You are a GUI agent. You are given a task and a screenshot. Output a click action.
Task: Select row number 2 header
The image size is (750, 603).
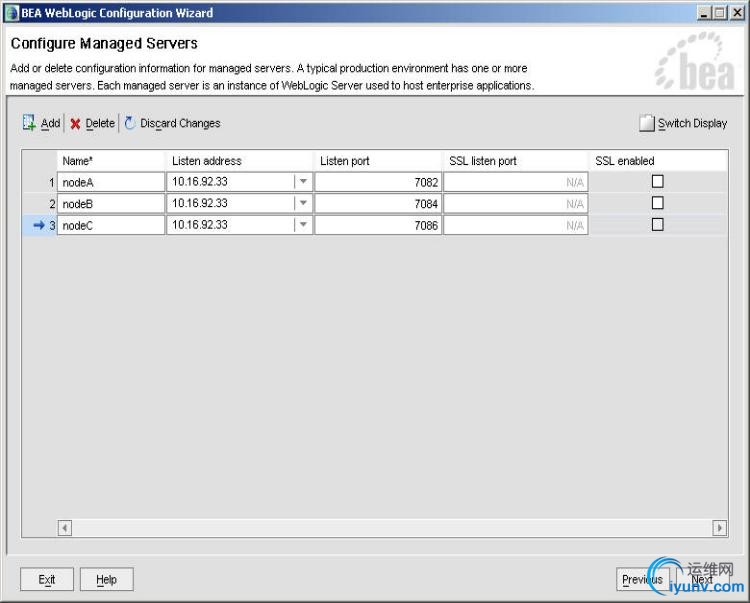(40, 203)
